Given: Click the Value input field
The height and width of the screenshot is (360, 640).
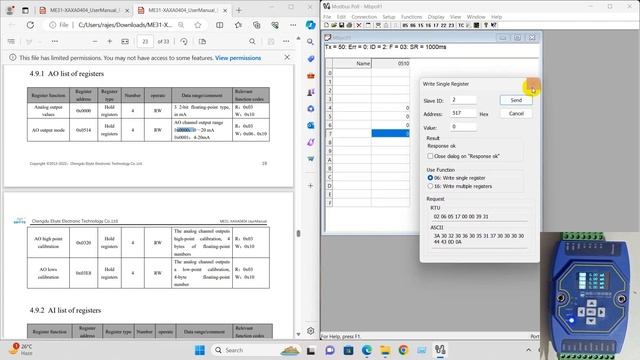Looking at the screenshot, I should click(x=463, y=127).
